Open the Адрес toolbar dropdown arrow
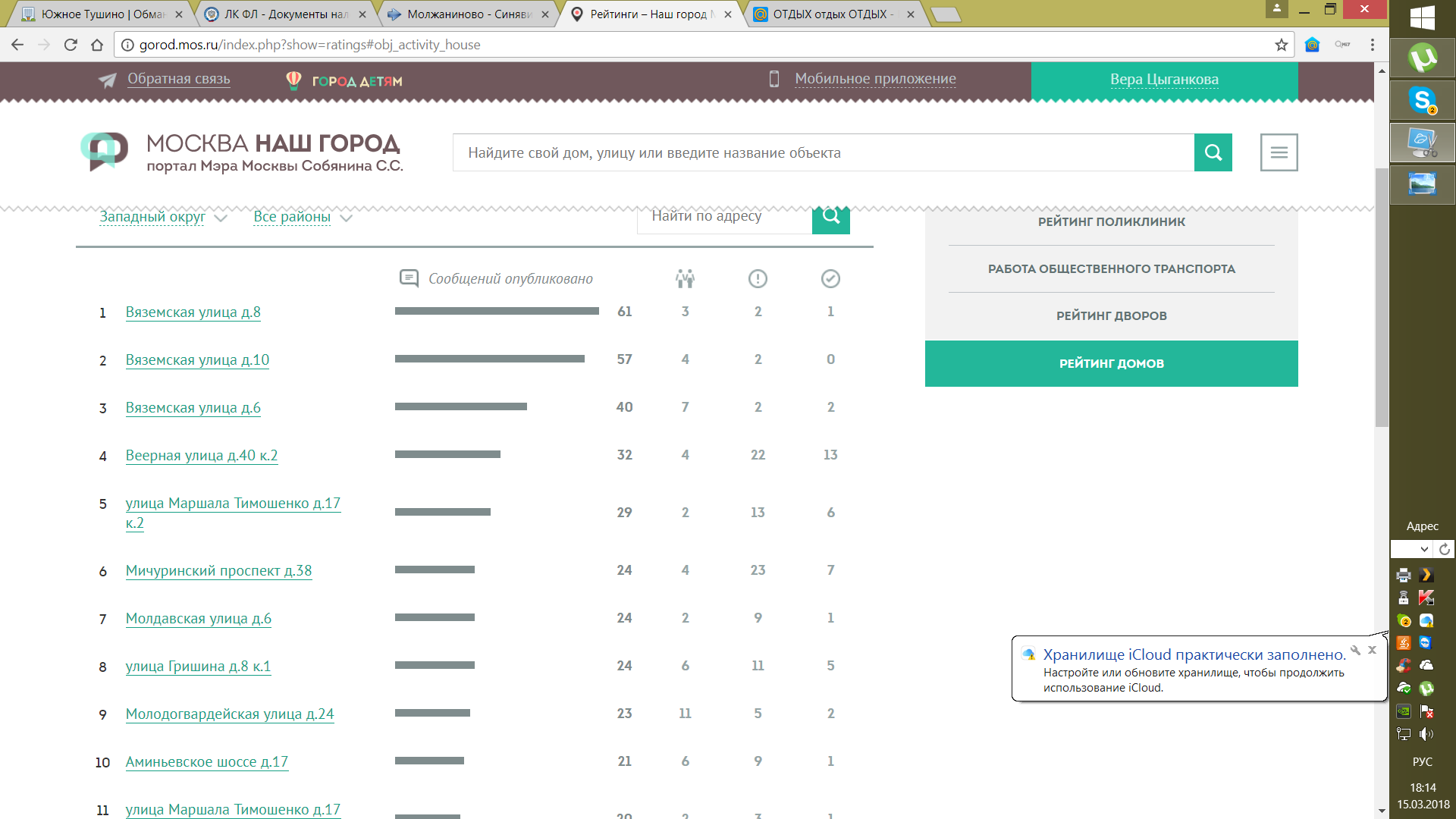Viewport: 1456px width, 819px height. 1424,549
